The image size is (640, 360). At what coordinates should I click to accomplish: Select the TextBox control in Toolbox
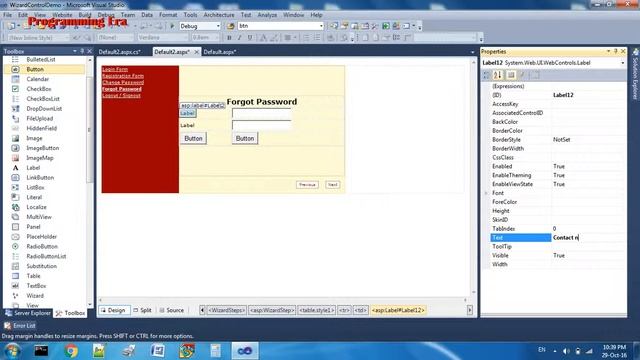click(x=44, y=286)
